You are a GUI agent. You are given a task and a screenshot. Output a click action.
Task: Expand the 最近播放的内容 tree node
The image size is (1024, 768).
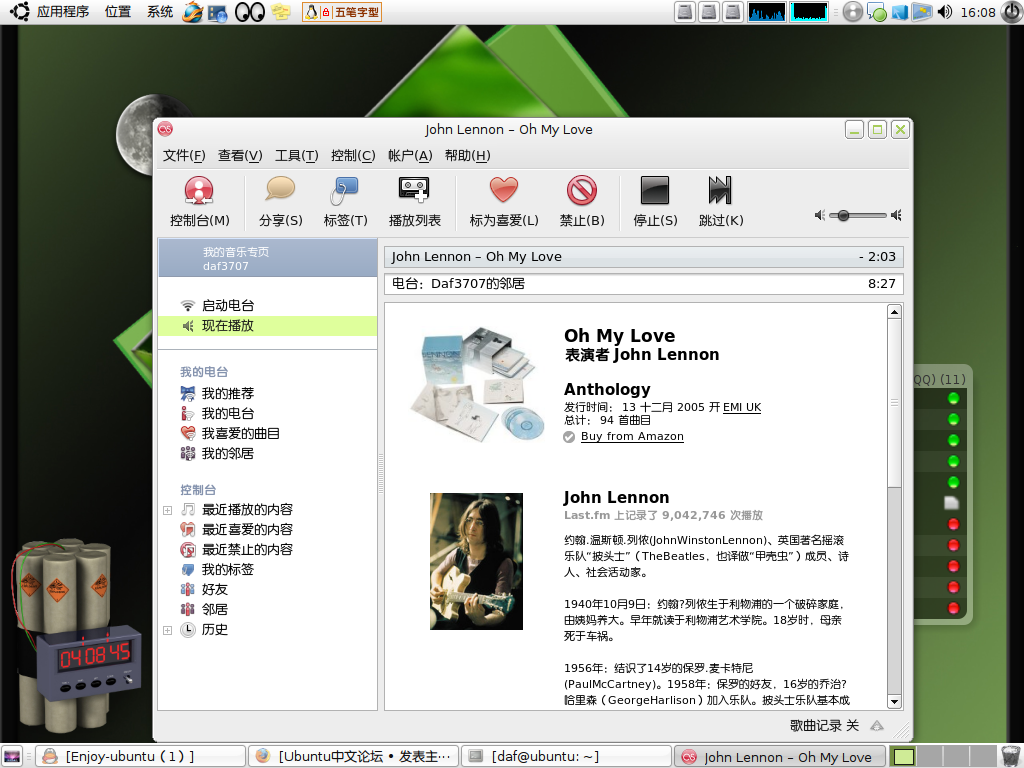click(167, 510)
